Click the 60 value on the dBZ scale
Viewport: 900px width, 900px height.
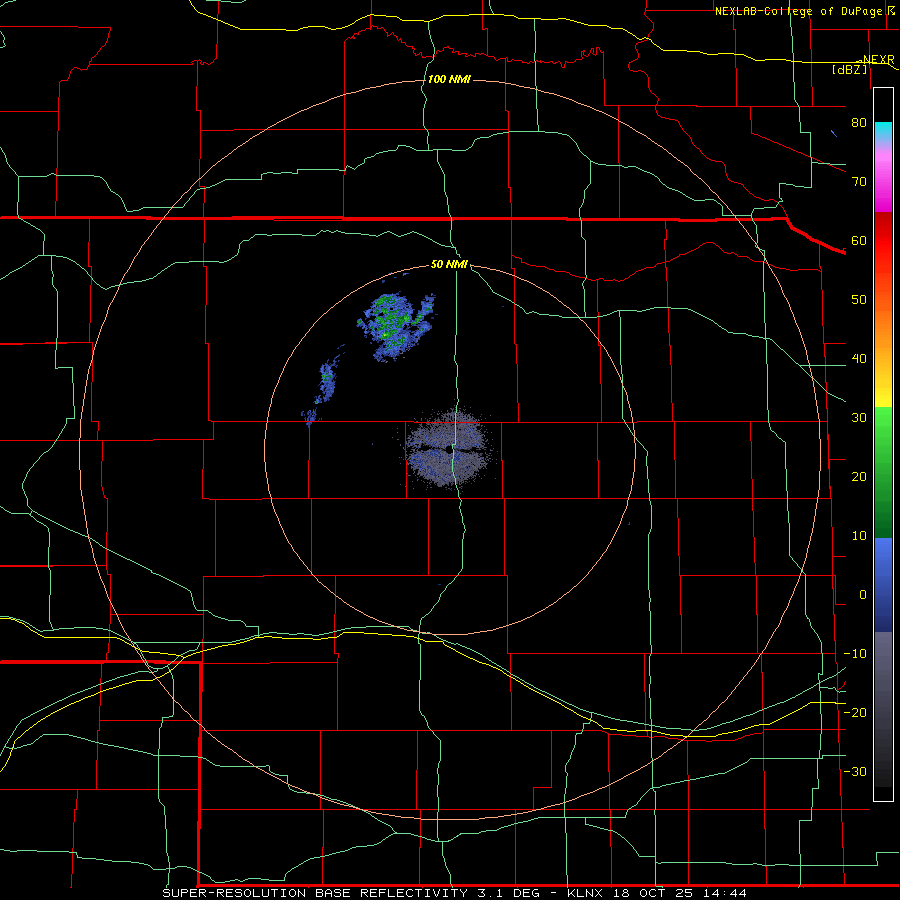coord(859,240)
